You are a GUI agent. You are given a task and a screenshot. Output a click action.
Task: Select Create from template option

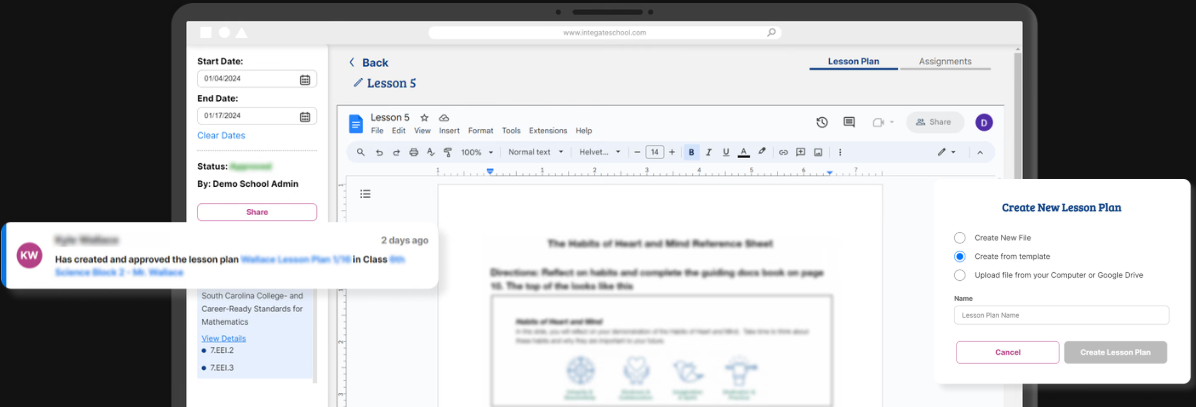[x=960, y=256]
